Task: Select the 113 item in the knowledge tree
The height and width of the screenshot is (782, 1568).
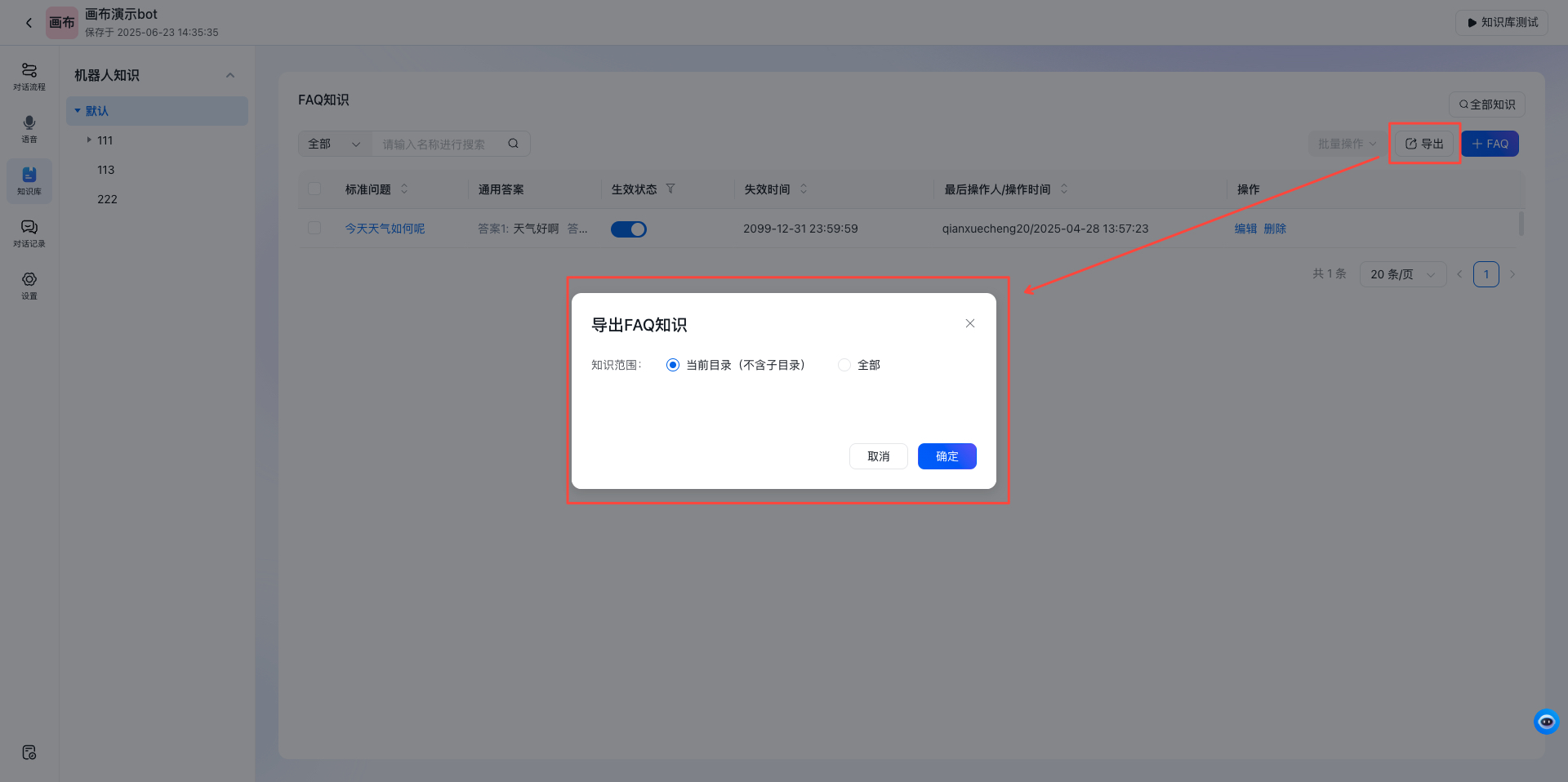Action: (x=105, y=169)
